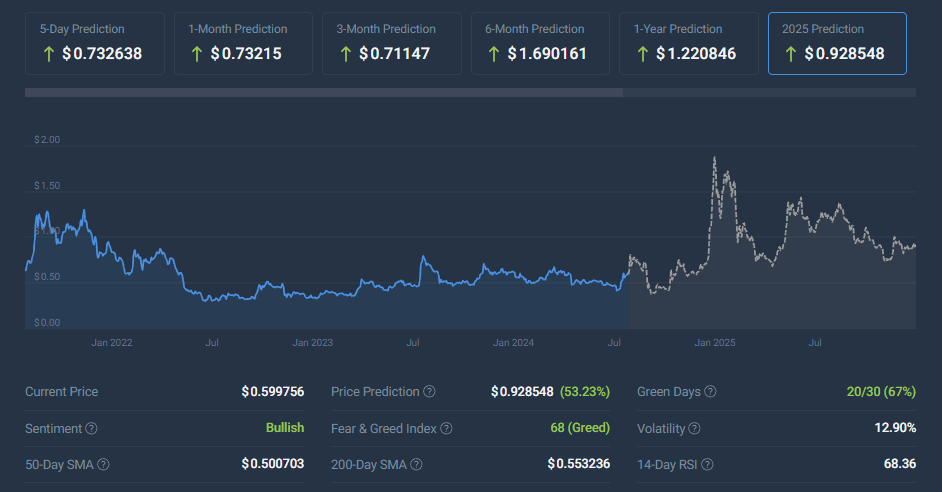Click the horizontal chart scrollbar thumb
The width and height of the screenshot is (942, 492).
(x=324, y=93)
